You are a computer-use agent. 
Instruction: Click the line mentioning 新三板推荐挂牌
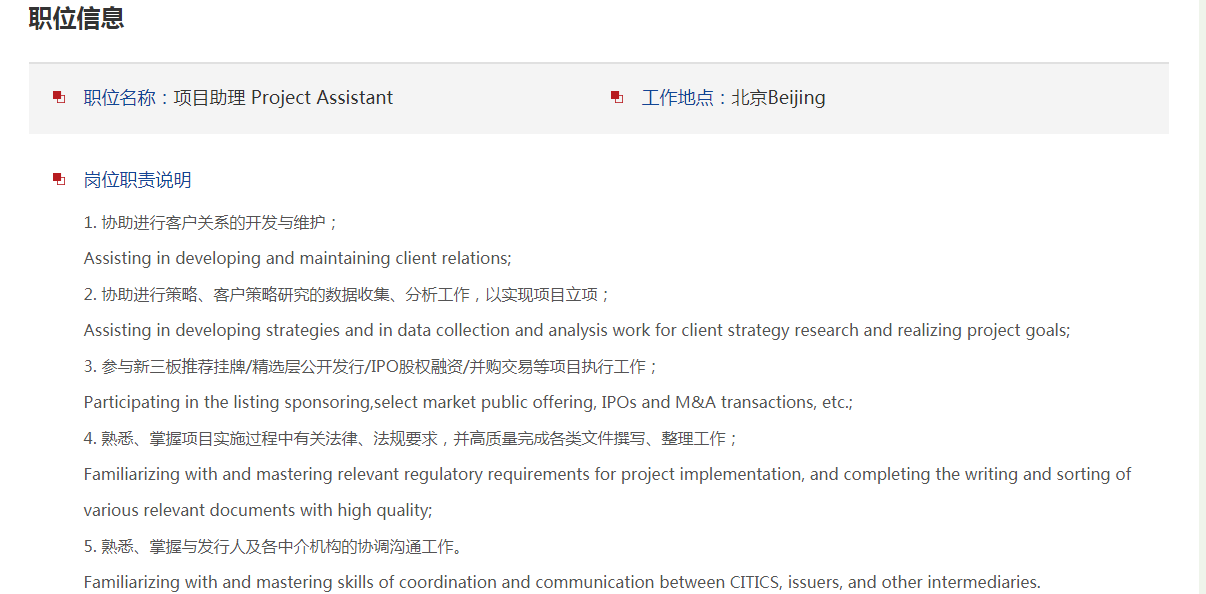click(371, 366)
